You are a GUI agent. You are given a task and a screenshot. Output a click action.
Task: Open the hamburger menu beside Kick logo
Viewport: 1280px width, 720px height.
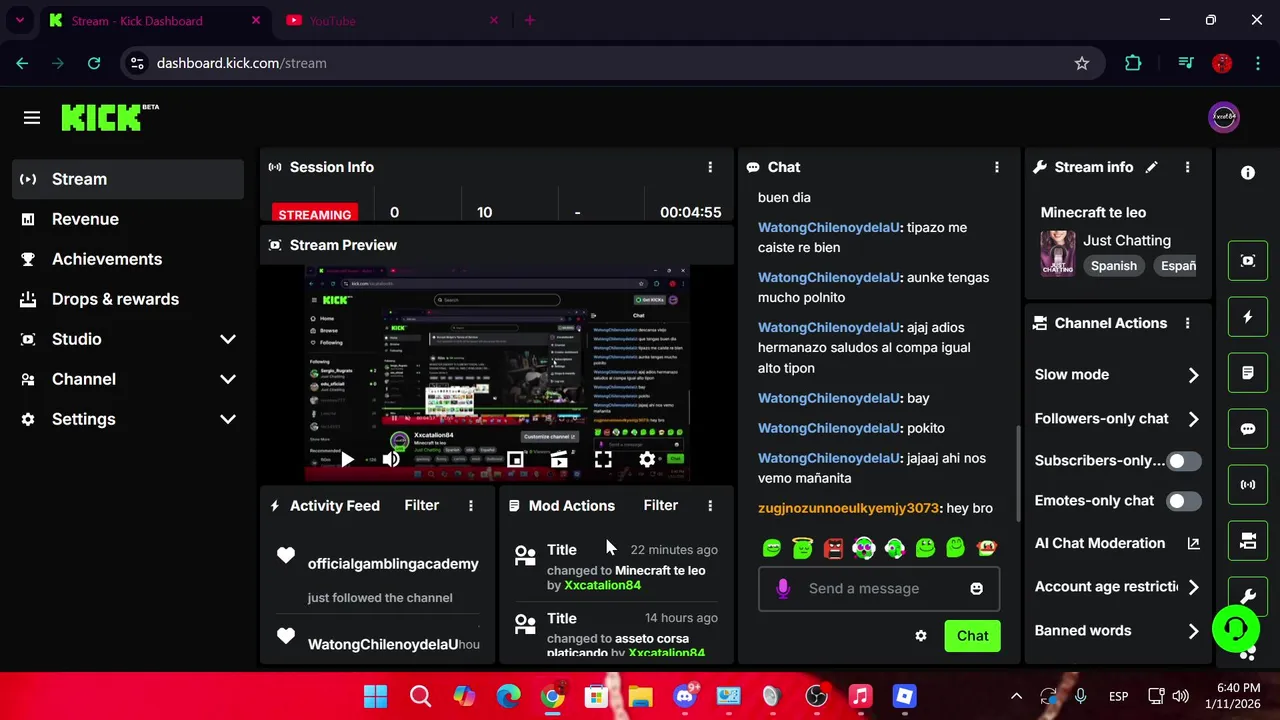click(x=32, y=118)
